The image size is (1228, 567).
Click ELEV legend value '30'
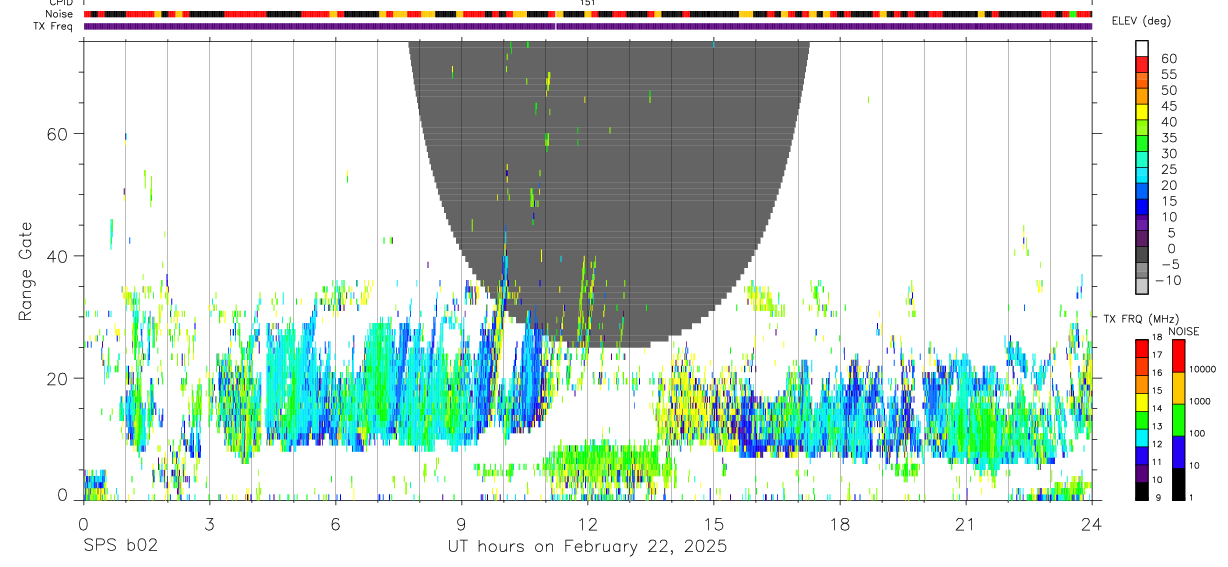click(1168, 153)
